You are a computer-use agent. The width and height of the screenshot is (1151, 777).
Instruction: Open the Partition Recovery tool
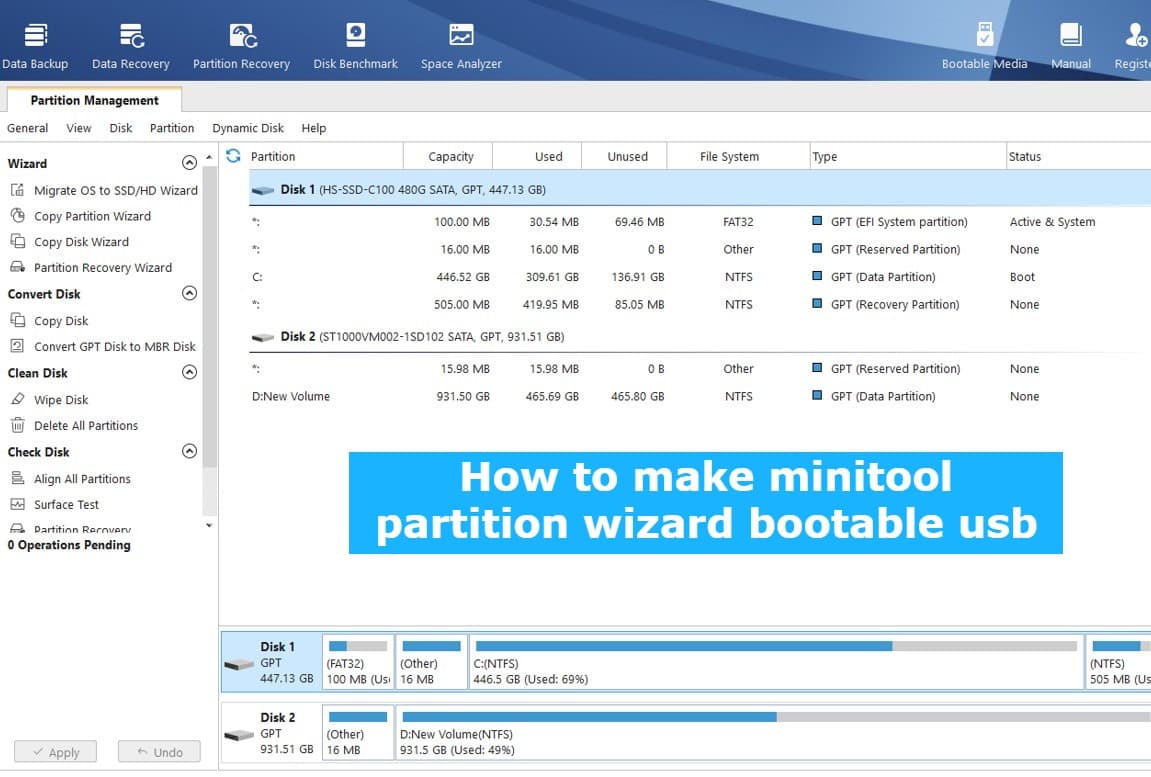point(241,40)
